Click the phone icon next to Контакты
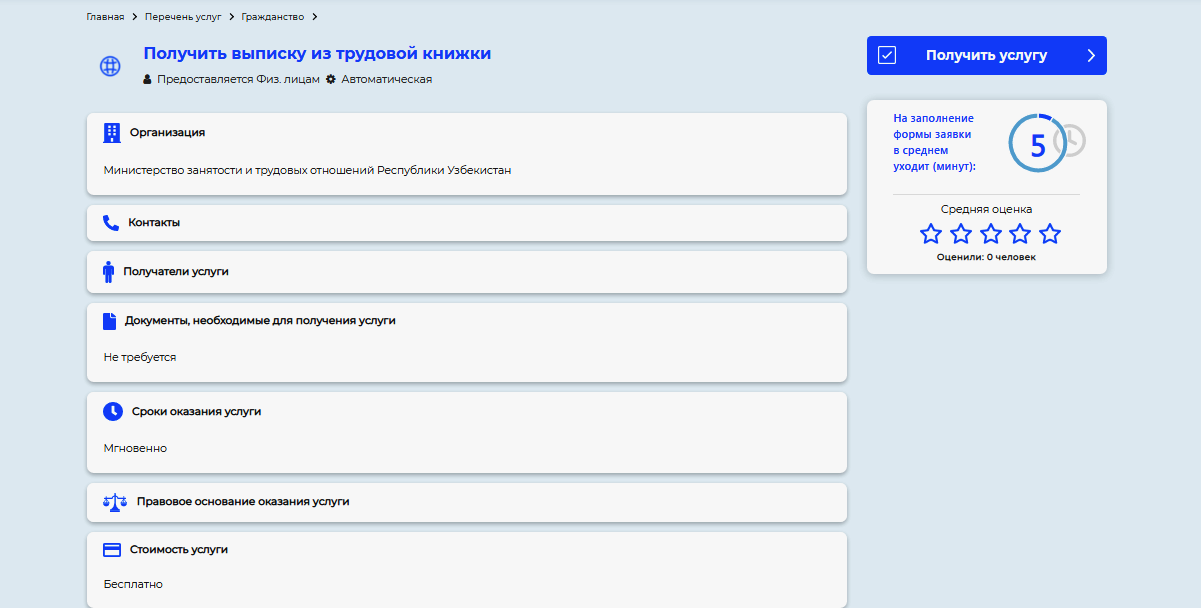 (x=111, y=223)
